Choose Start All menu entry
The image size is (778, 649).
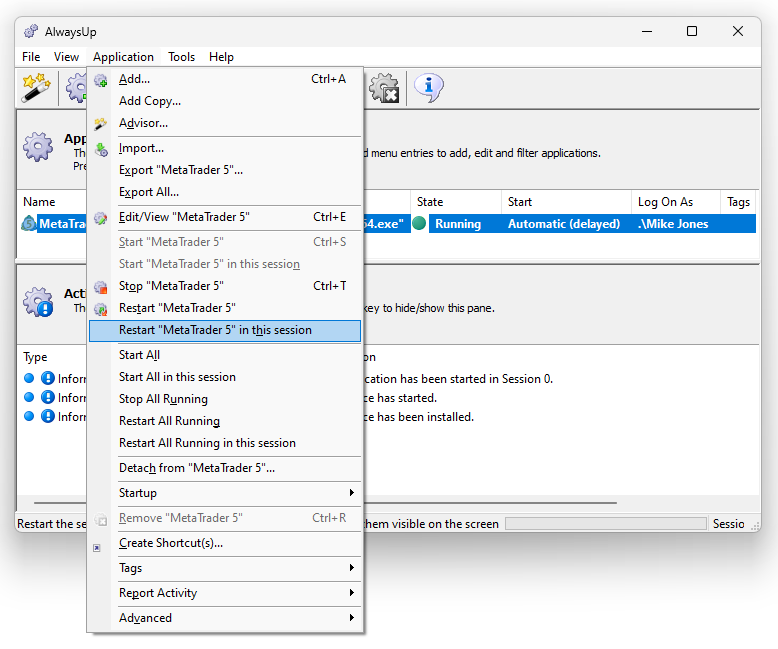tap(225, 355)
